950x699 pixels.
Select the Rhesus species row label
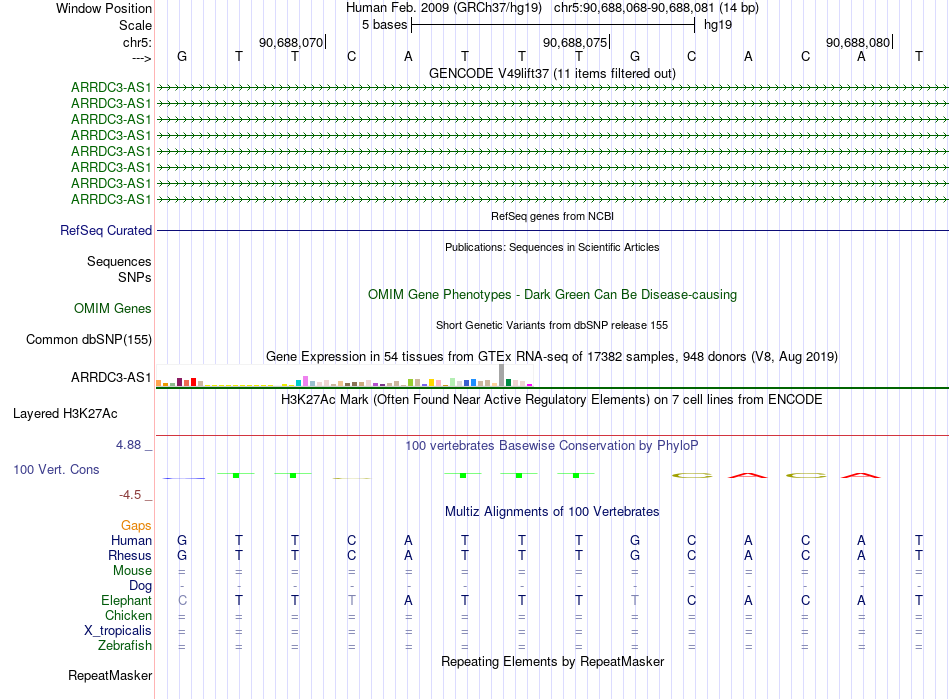(x=130, y=555)
